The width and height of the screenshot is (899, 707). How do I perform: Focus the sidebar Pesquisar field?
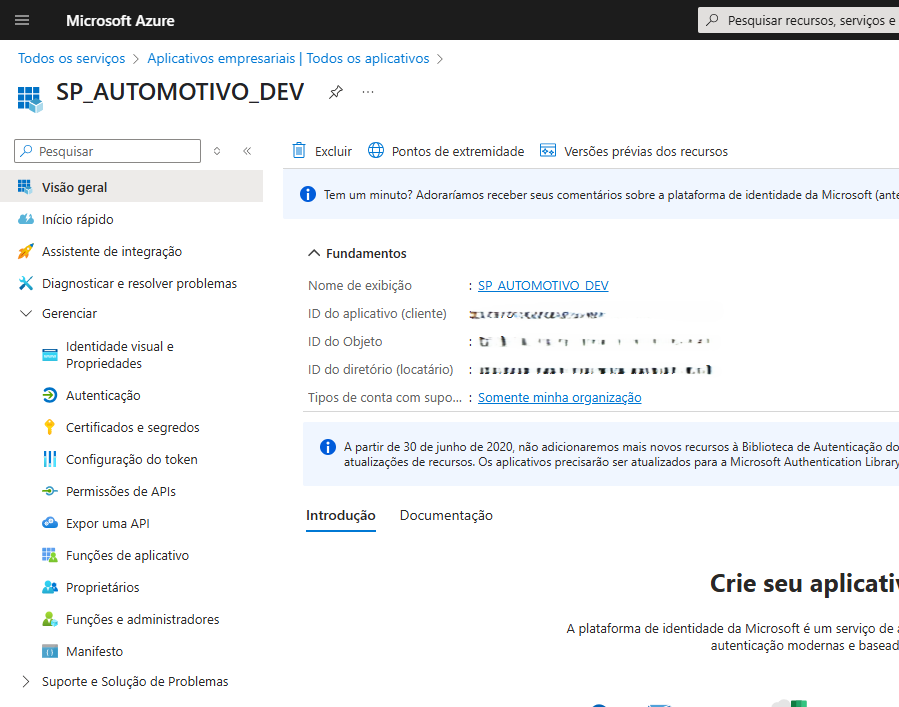(x=108, y=151)
